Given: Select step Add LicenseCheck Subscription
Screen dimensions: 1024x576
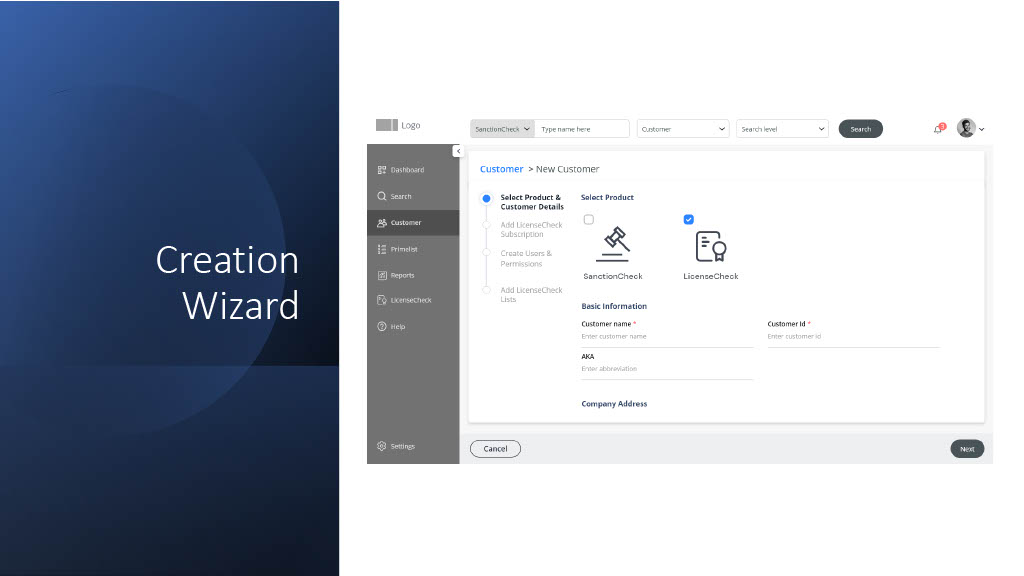Looking at the screenshot, I should (x=531, y=229).
